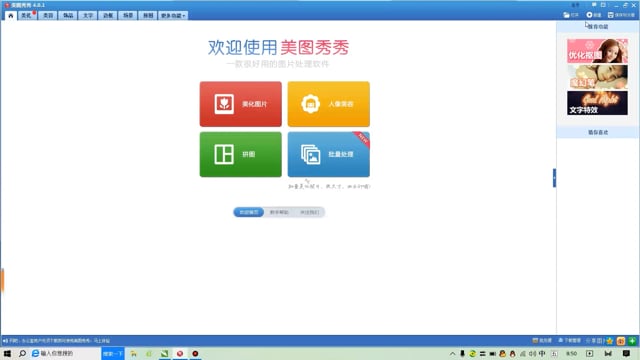Viewport: 640px width, 360px height.
Task: Switch to the 场景 tab
Action: [x=128, y=16]
